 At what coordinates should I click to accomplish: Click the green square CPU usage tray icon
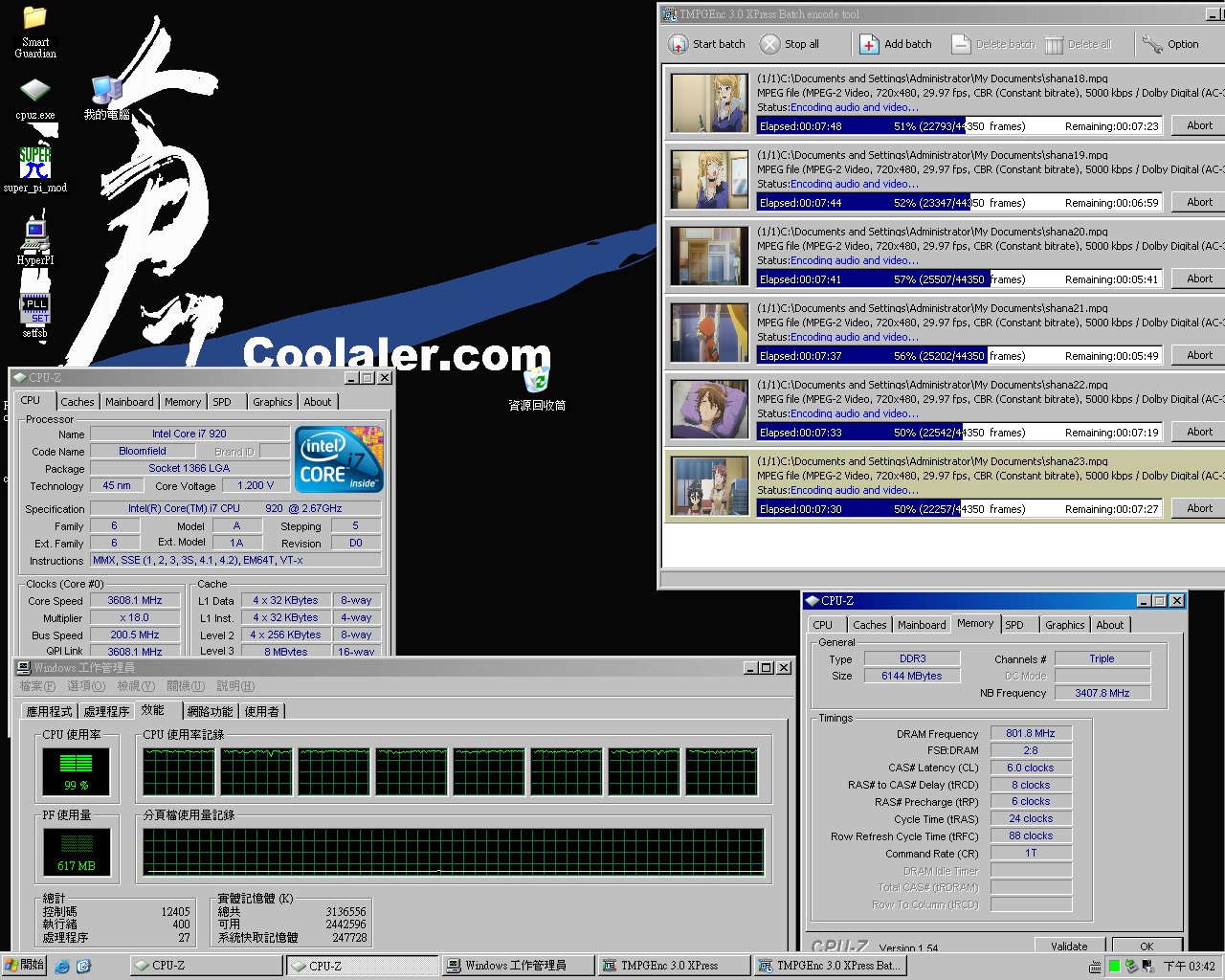(x=1114, y=967)
